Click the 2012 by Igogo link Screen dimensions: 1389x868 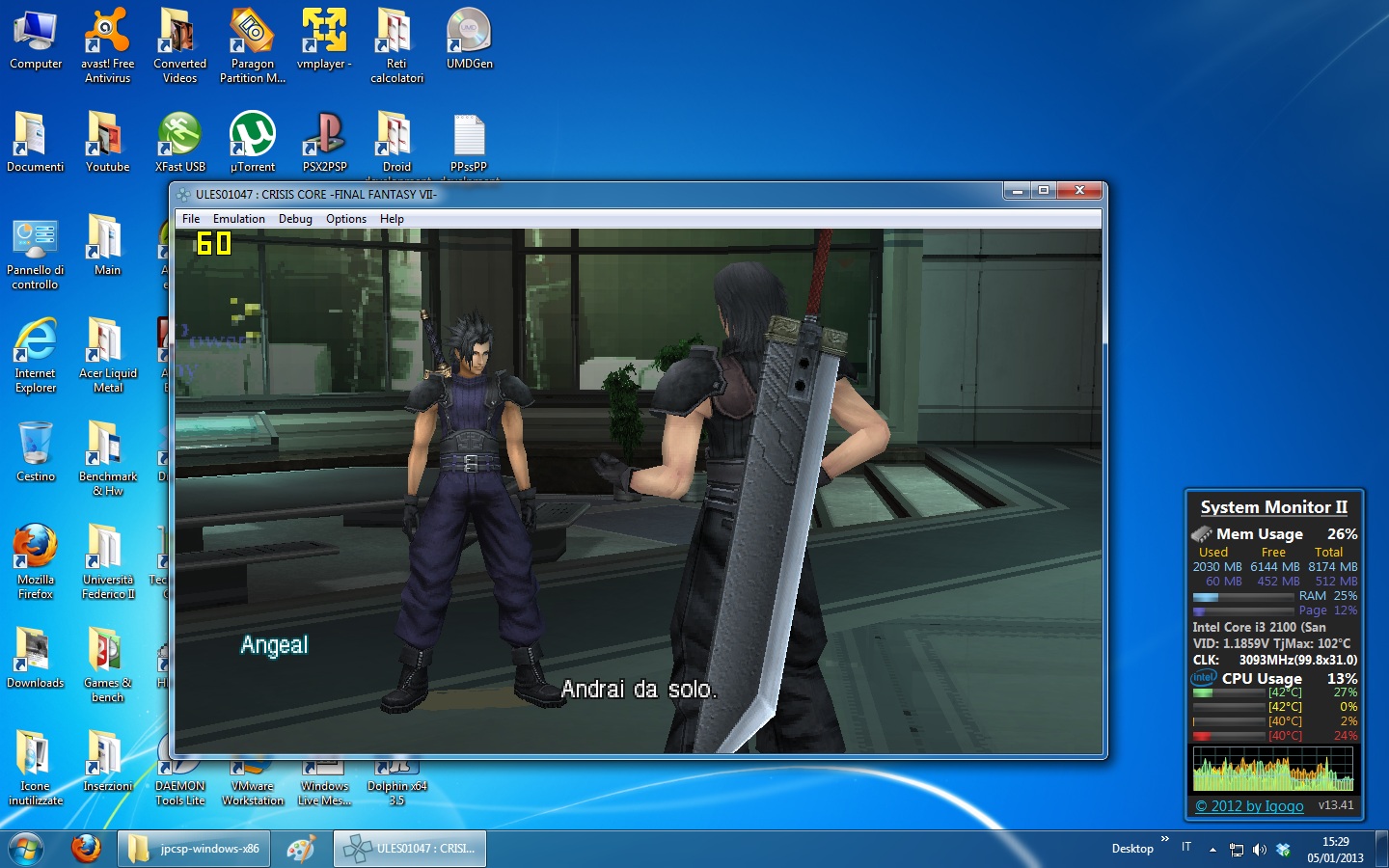(1249, 806)
